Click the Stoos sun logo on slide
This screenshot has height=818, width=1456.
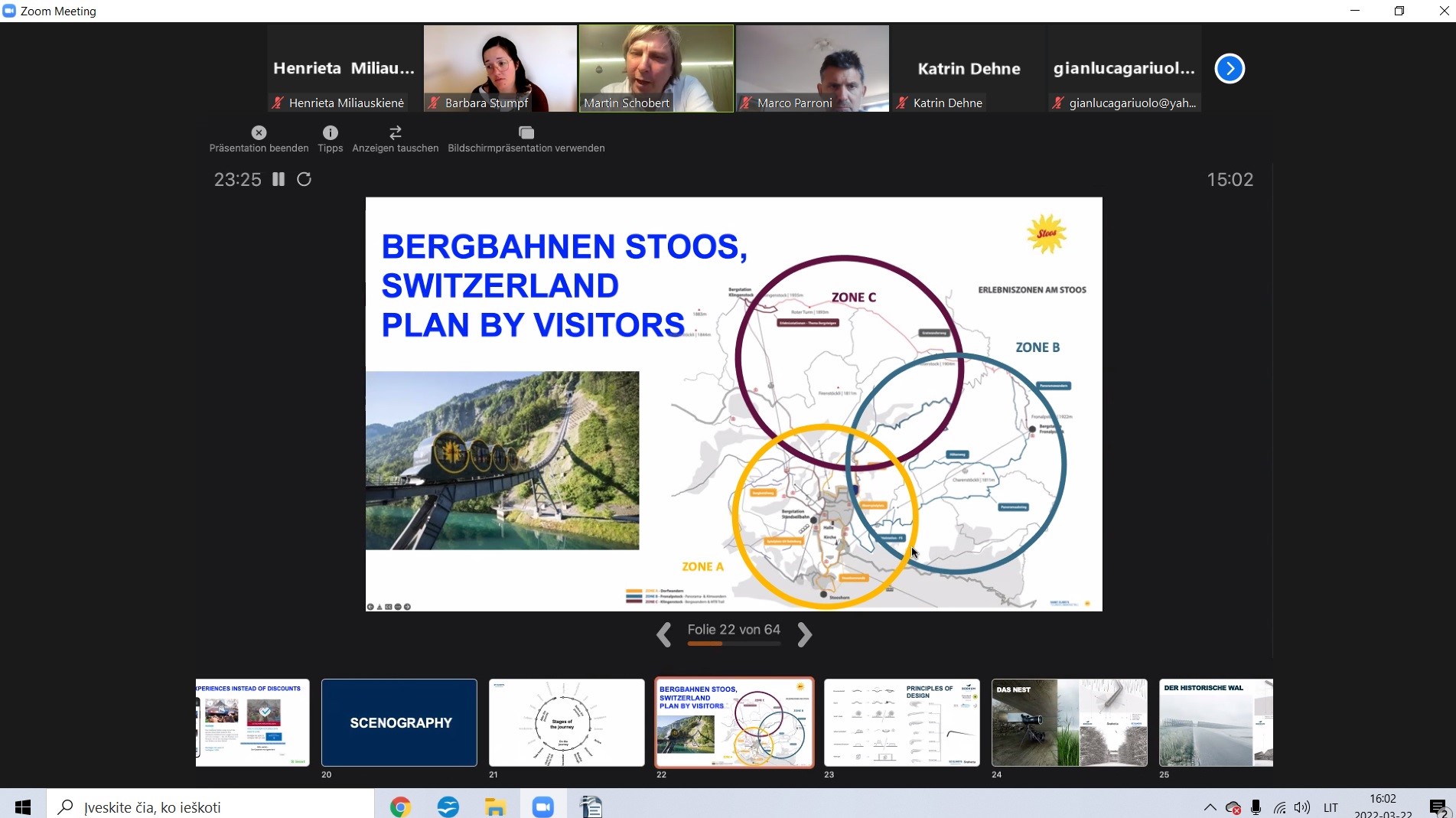click(1047, 233)
